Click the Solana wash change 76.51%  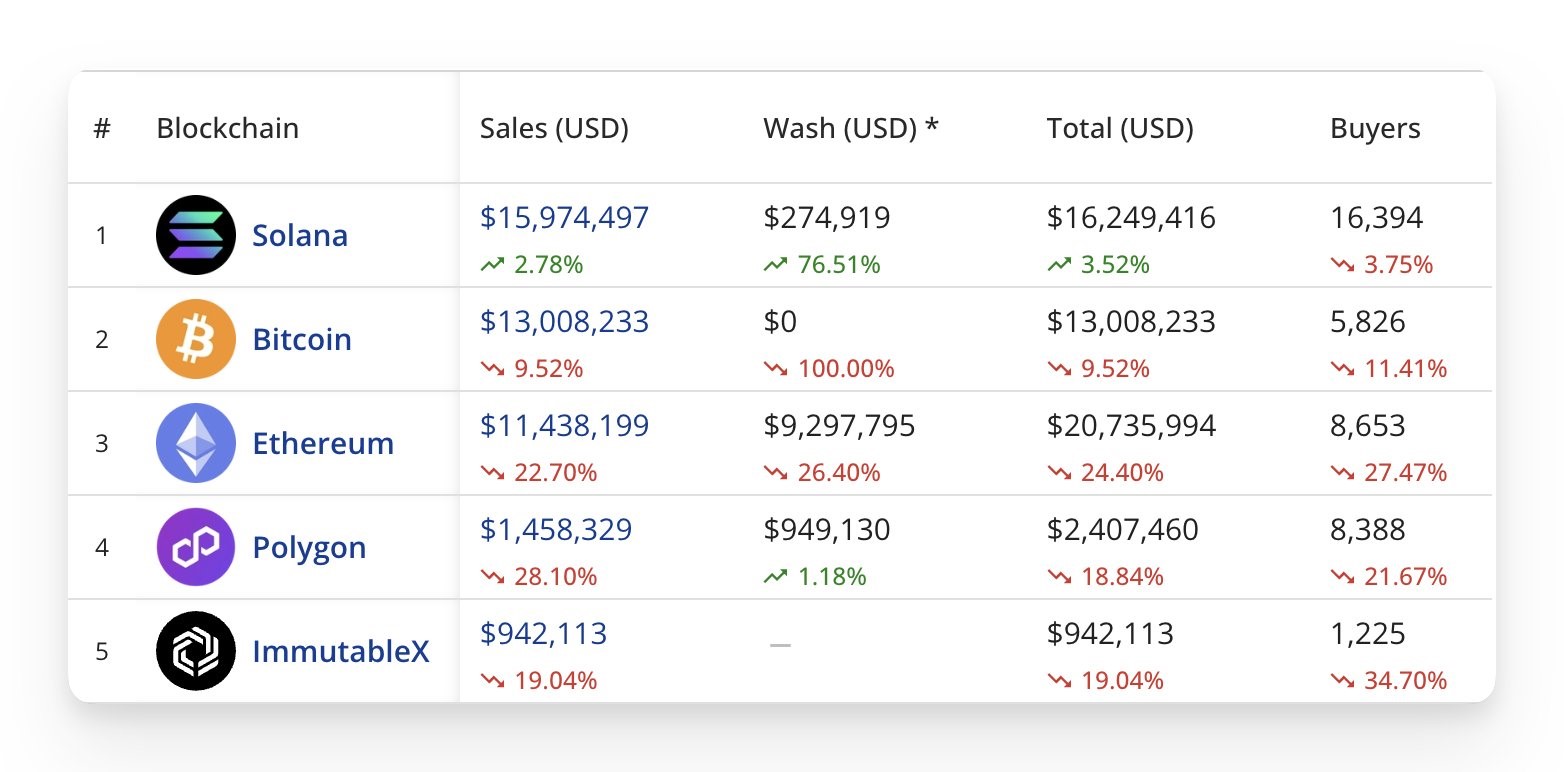pyautogui.click(x=822, y=265)
